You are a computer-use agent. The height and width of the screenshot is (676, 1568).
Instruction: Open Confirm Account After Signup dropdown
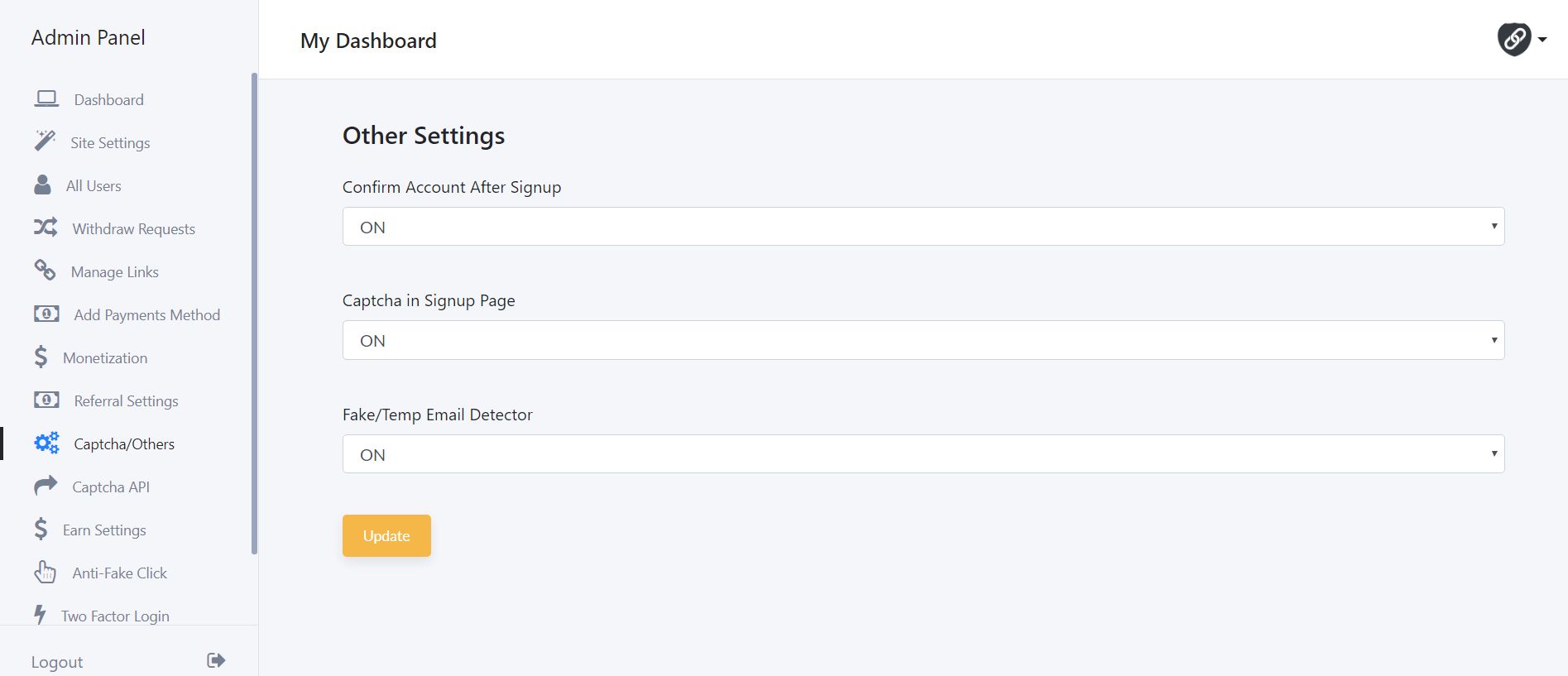point(923,227)
